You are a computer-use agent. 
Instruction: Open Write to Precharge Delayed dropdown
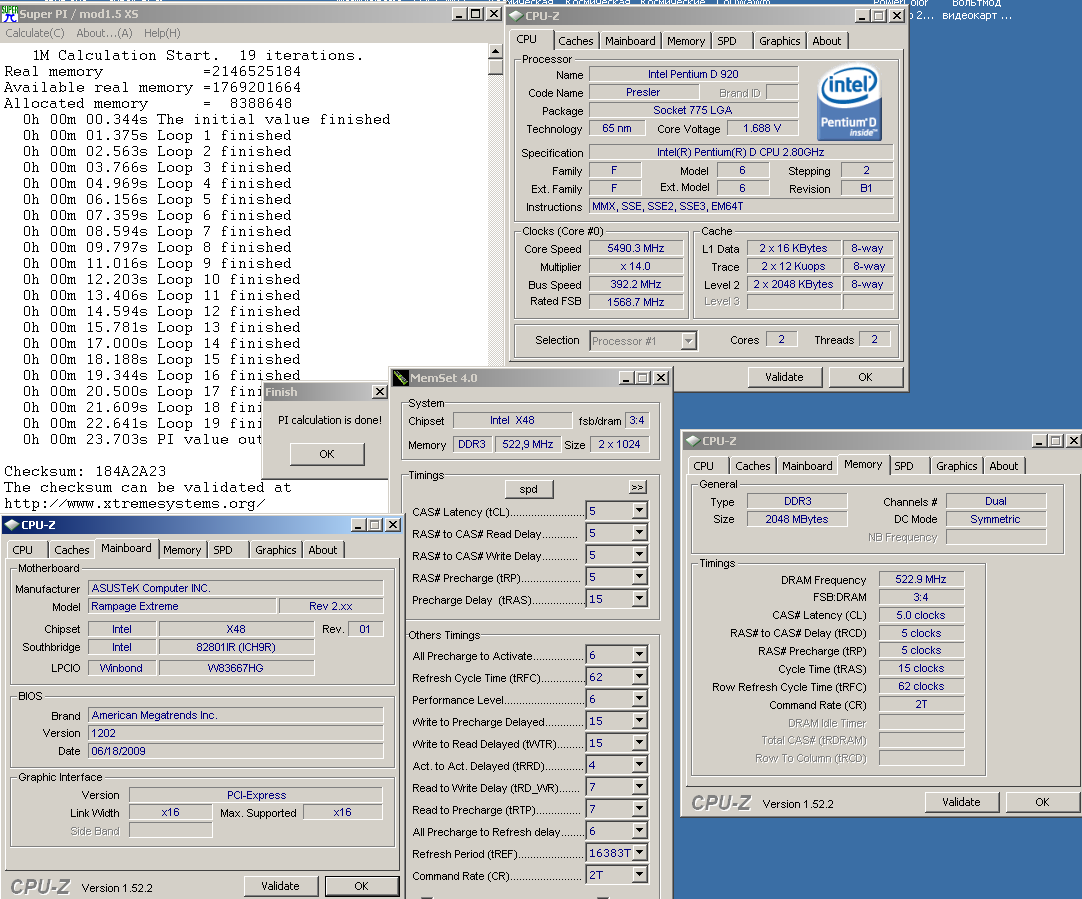[640, 721]
